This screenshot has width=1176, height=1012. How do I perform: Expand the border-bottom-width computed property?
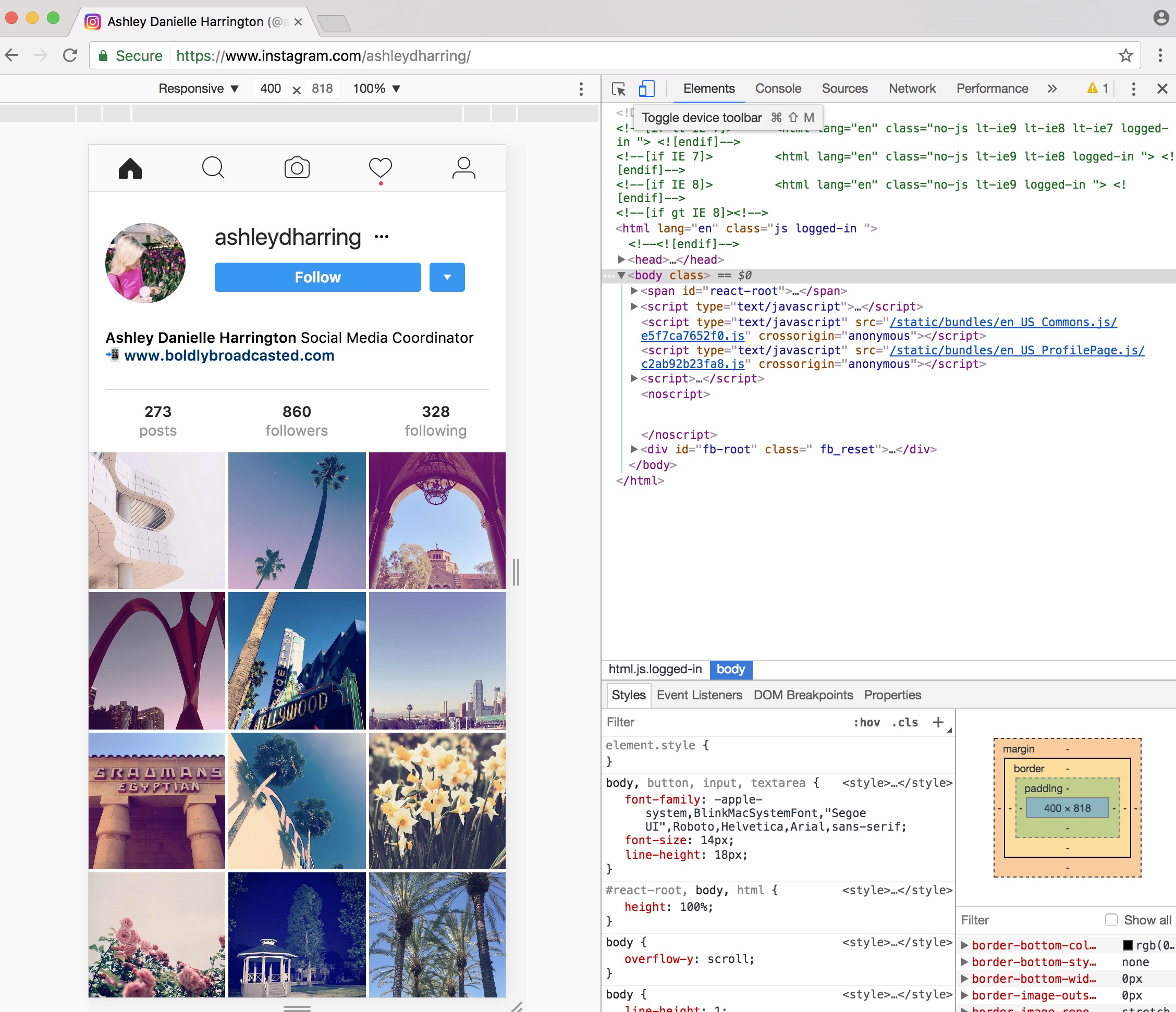pos(964,979)
